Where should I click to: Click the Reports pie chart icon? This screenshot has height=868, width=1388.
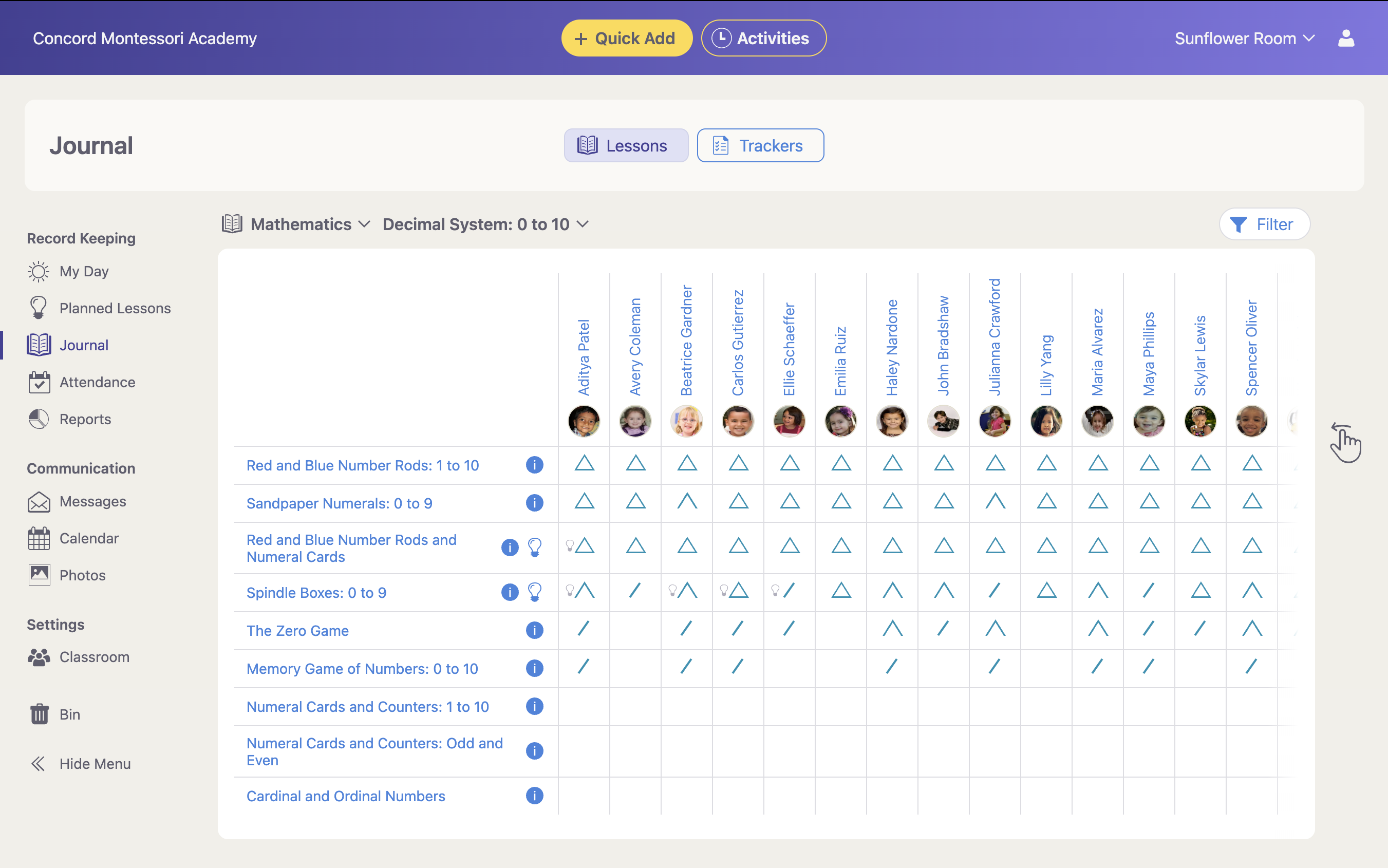click(x=39, y=419)
